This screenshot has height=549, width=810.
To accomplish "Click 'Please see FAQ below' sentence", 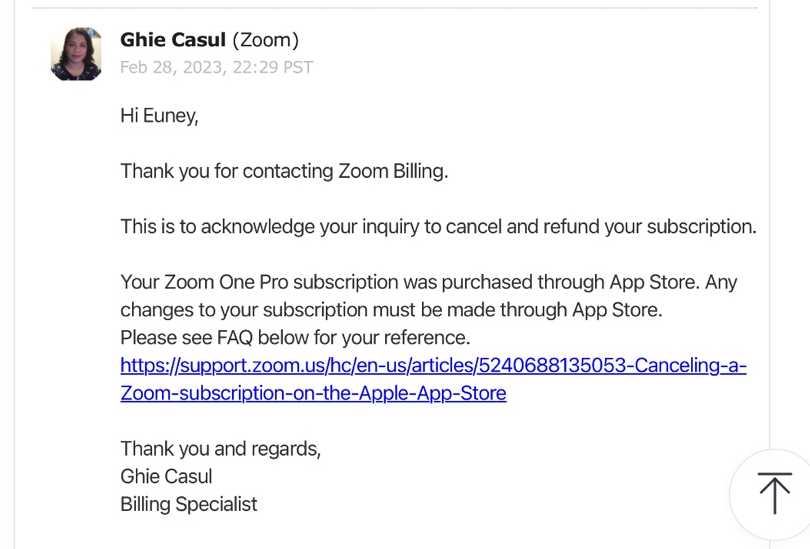I will click(295, 338).
